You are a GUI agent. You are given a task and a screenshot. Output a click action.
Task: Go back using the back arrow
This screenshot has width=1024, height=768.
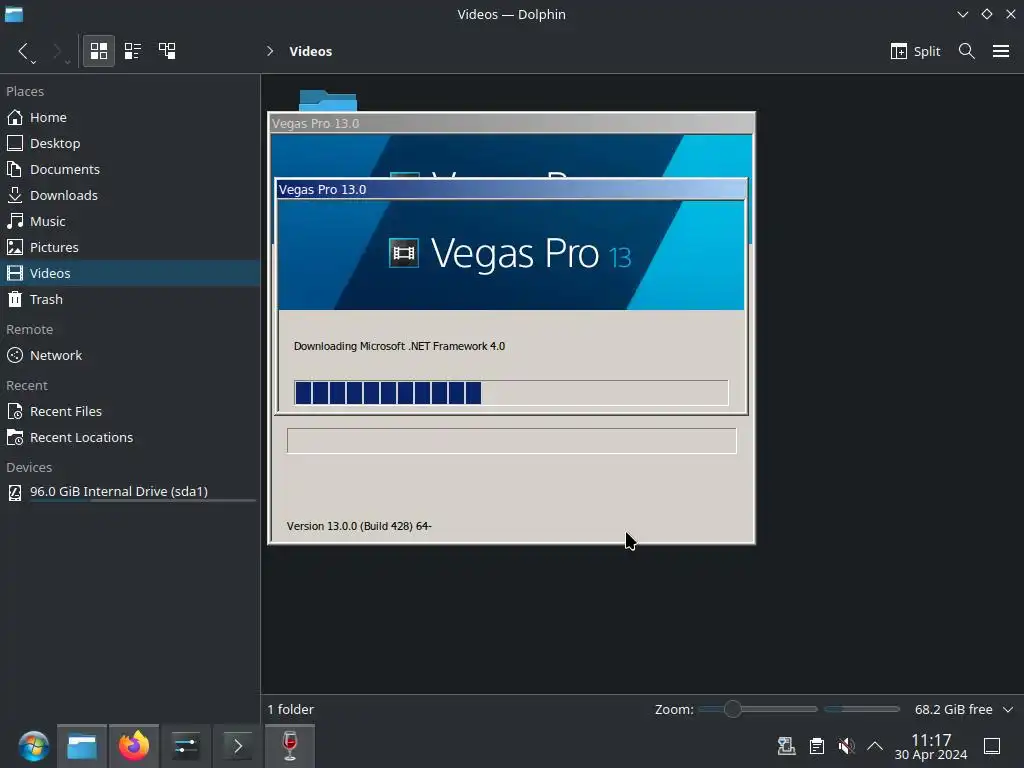pyautogui.click(x=23, y=51)
